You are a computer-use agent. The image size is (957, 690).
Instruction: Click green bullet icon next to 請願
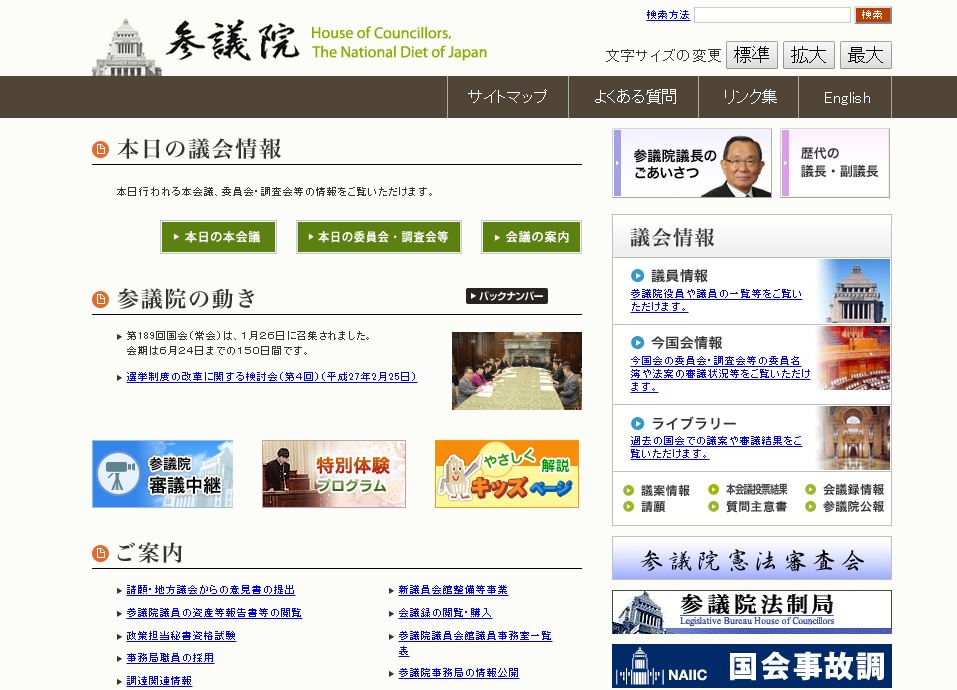click(629, 506)
